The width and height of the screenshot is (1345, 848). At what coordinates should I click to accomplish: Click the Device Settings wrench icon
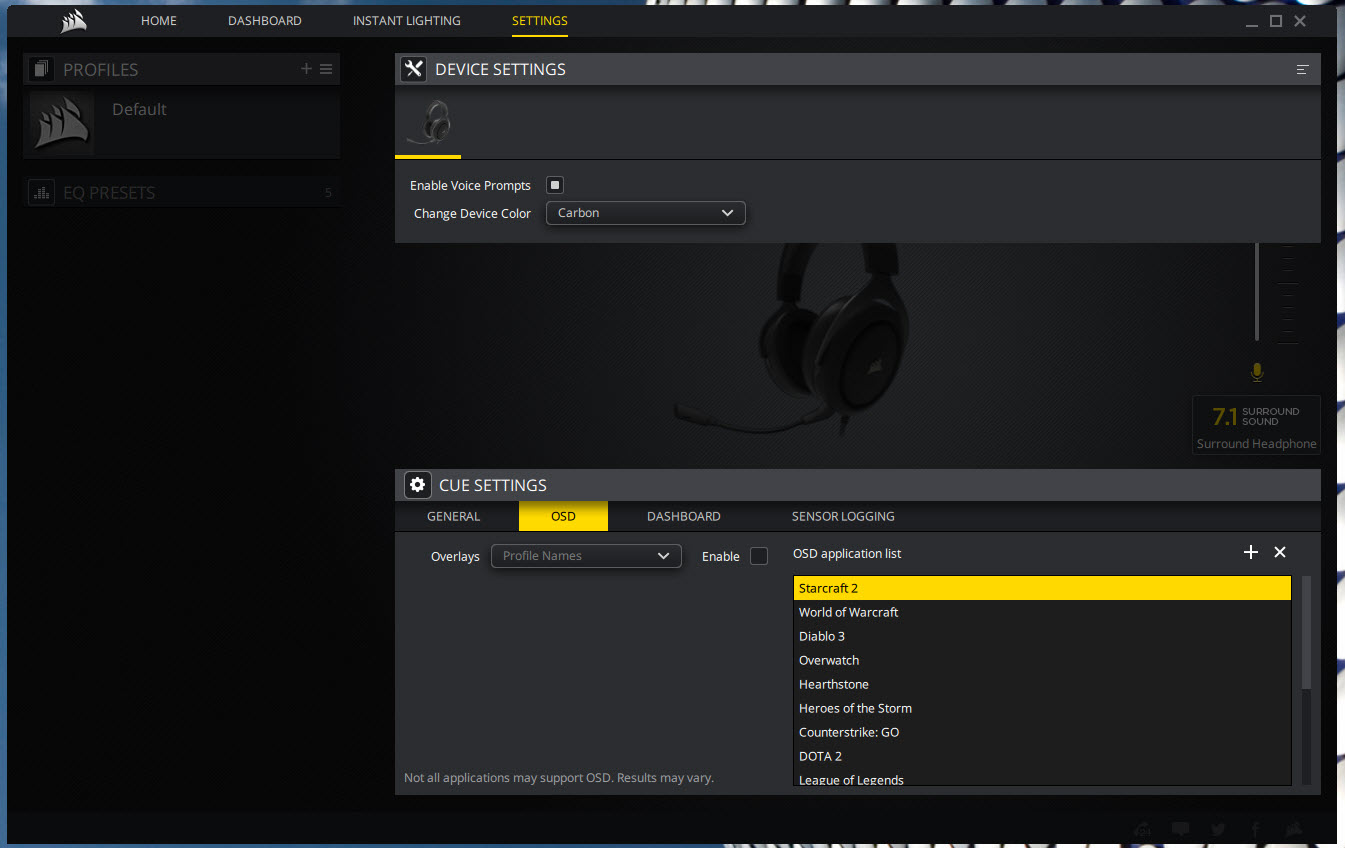pyautogui.click(x=413, y=69)
